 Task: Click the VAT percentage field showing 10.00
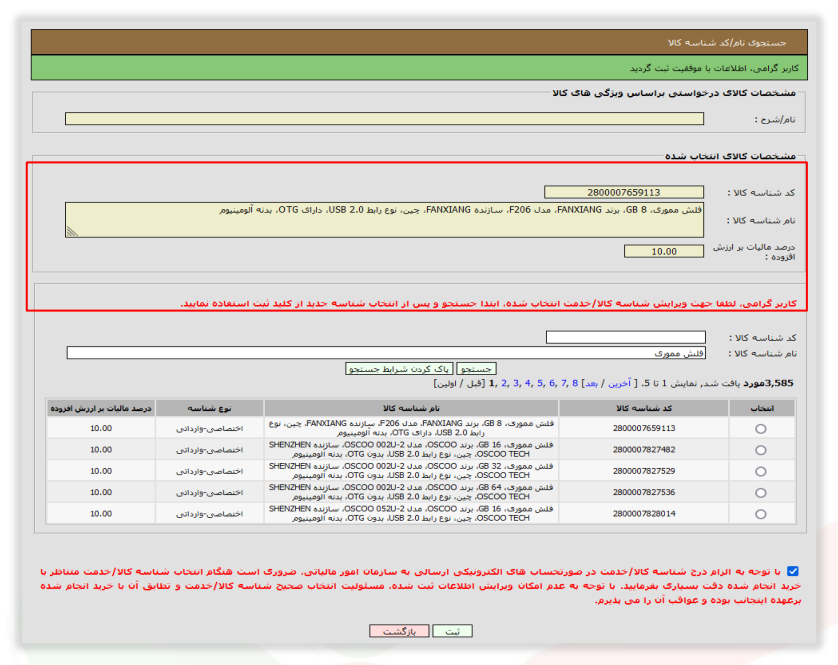664,251
